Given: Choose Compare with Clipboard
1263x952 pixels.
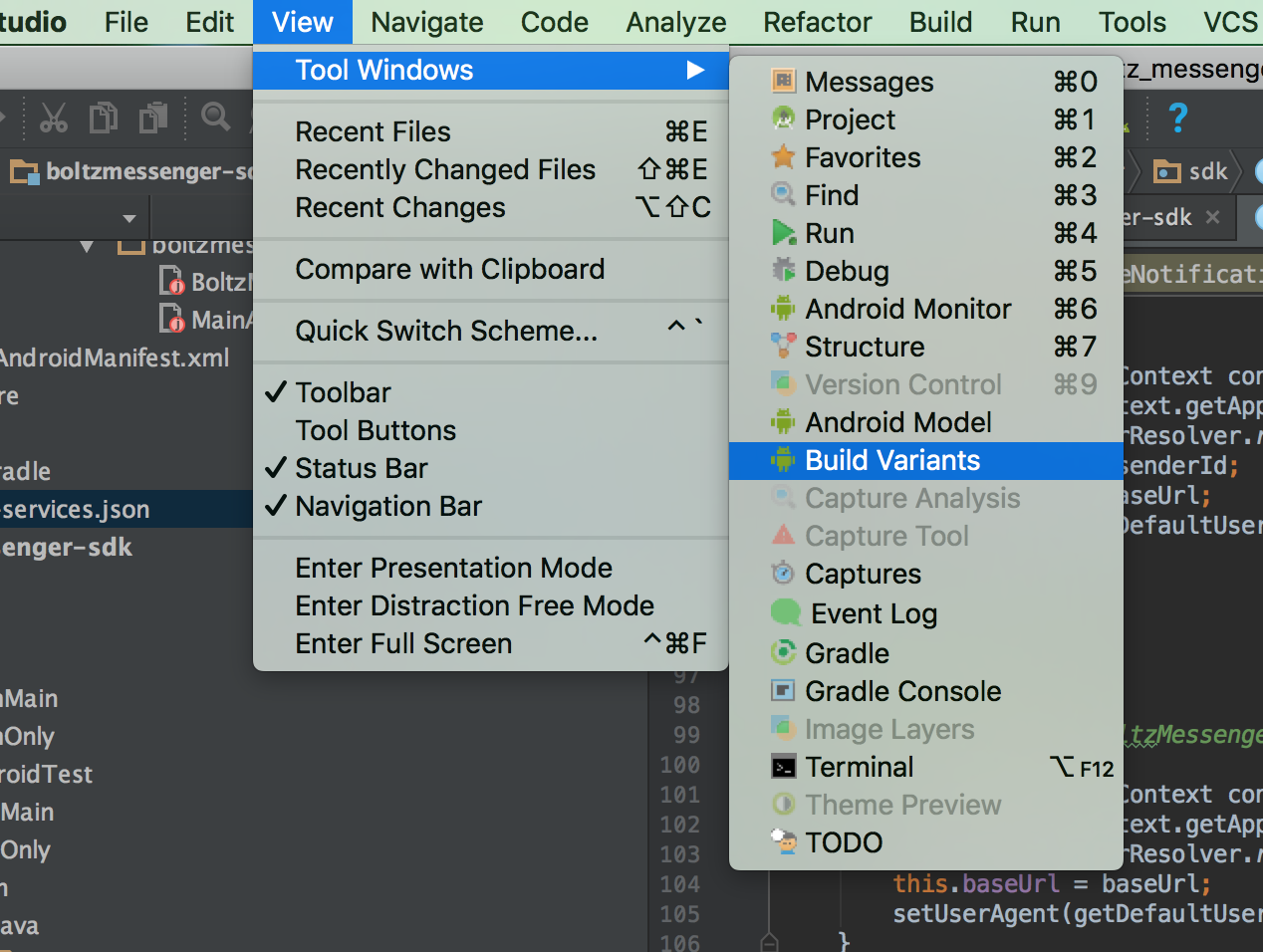Looking at the screenshot, I should click(x=491, y=269).
